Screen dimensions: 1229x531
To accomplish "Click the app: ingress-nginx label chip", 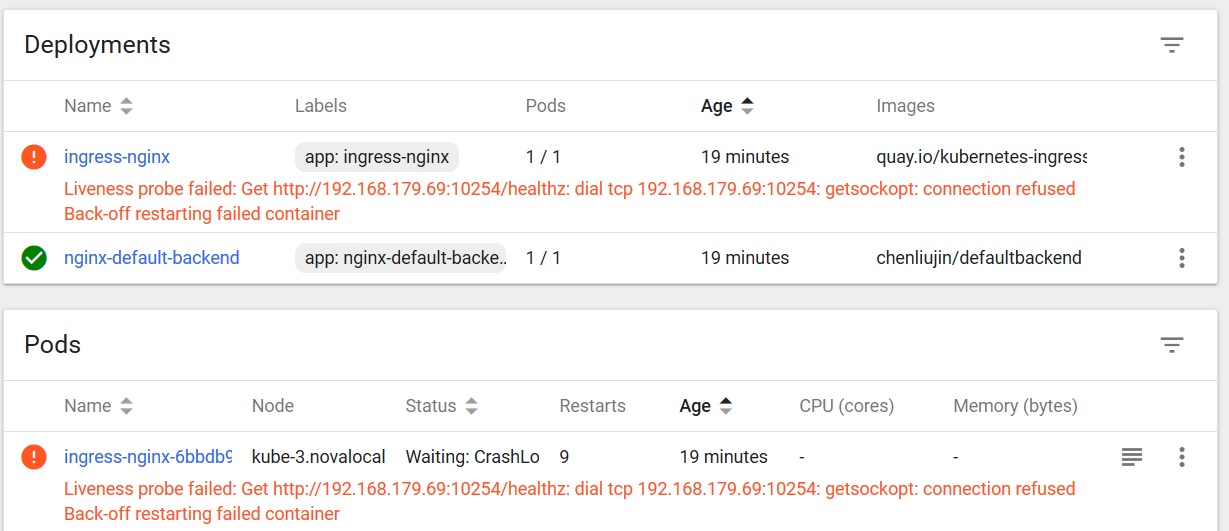I will point(377,157).
